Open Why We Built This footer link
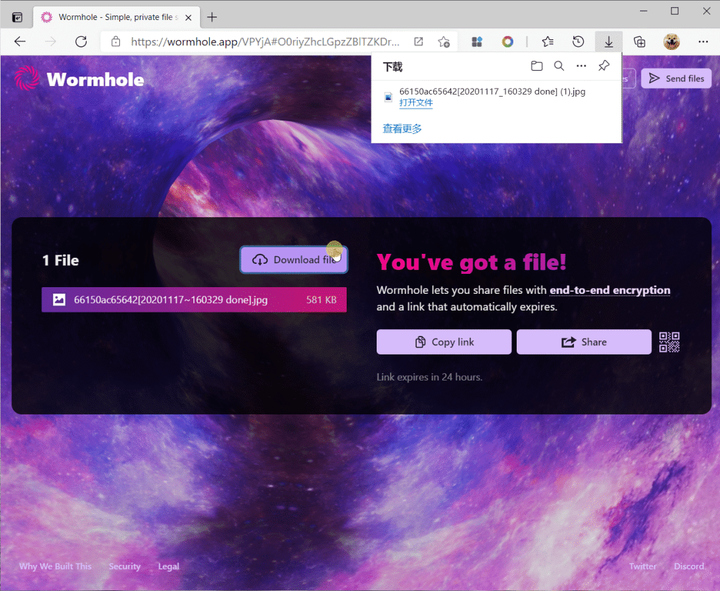720x591 pixels. pos(55,566)
